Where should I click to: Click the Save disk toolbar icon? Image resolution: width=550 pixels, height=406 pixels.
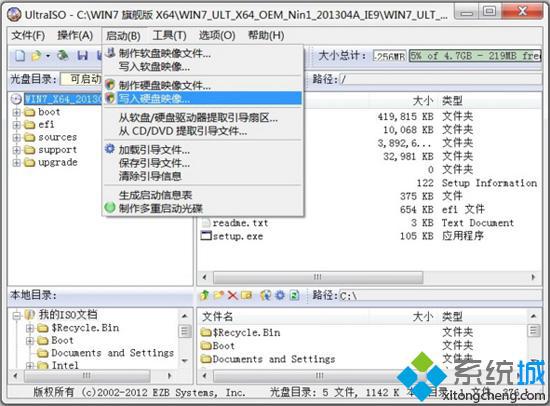pos(82,55)
